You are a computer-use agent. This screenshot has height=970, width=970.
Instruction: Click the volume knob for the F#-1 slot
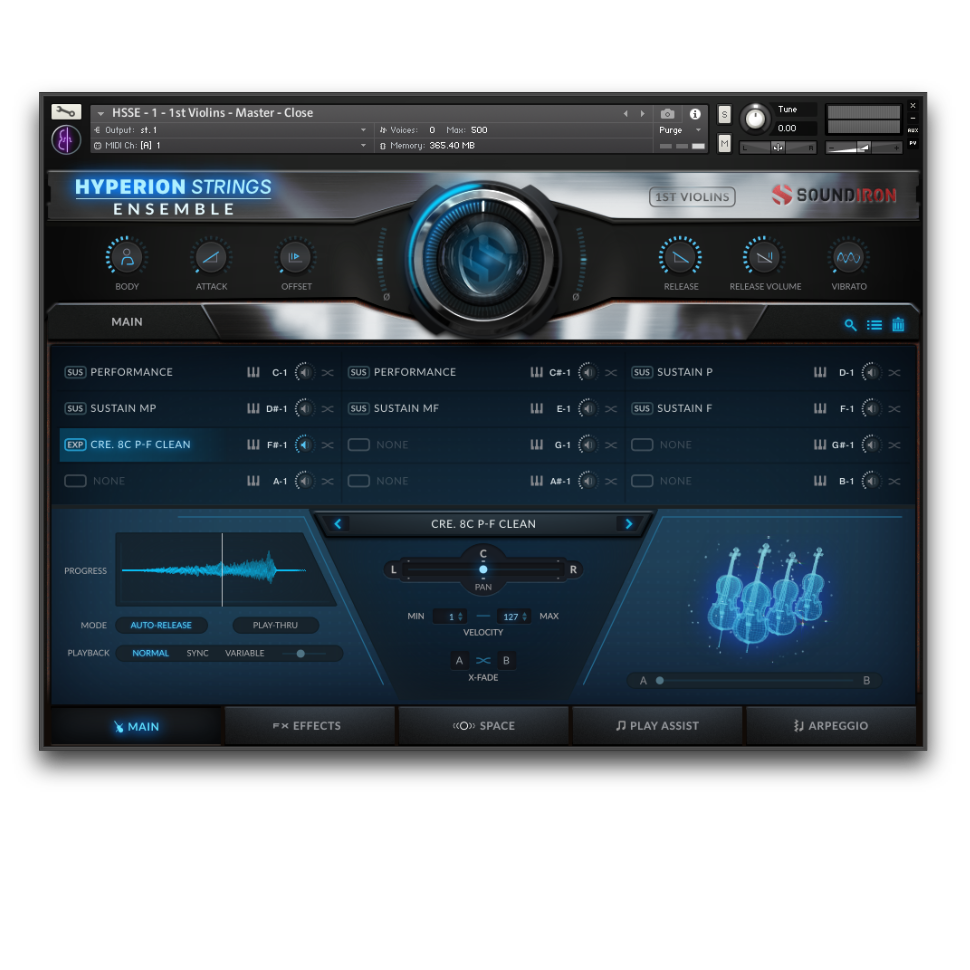tap(304, 445)
